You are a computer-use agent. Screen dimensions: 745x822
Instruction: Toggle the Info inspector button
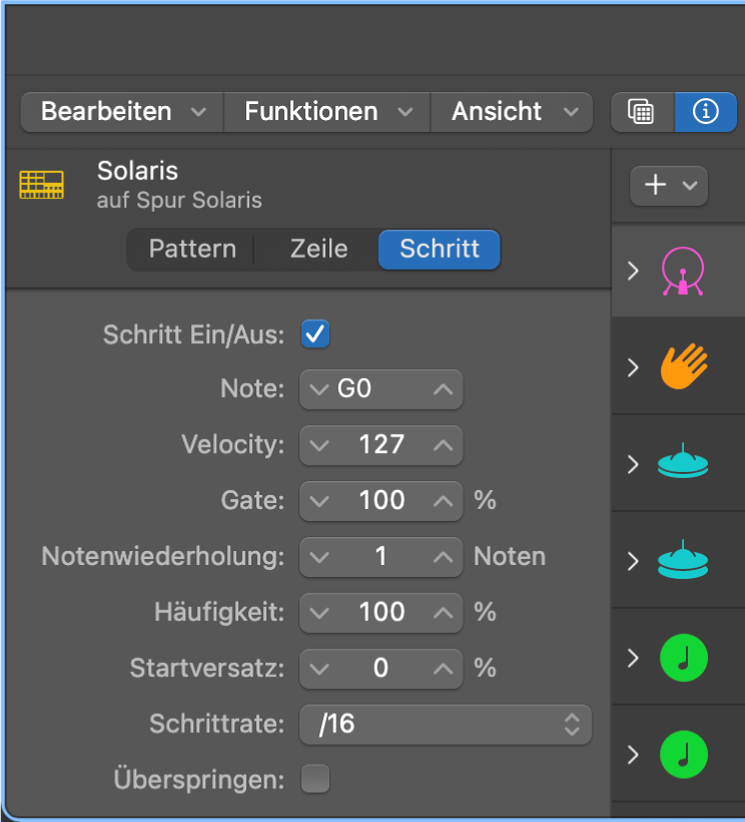click(x=705, y=112)
